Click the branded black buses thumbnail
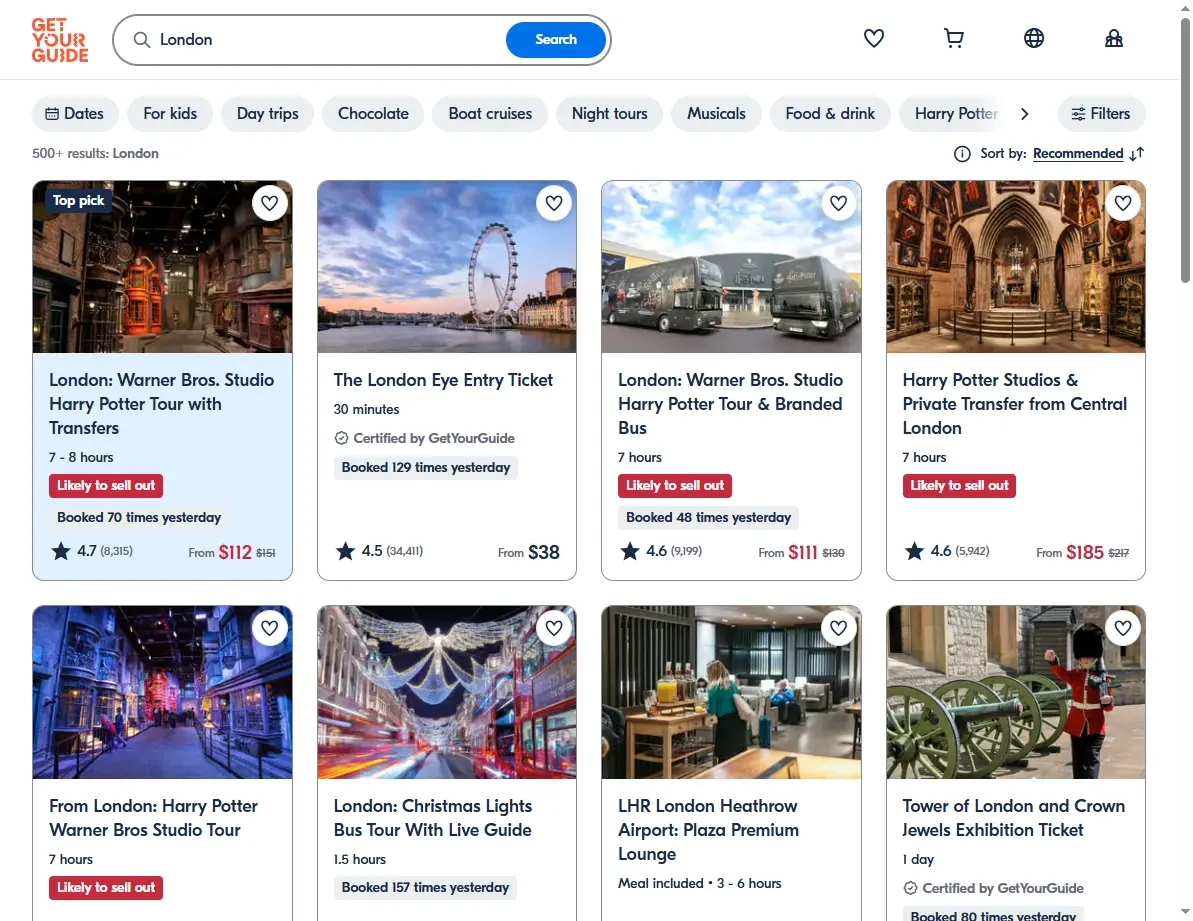Screen dimensions: 1193x921 pos(731,267)
